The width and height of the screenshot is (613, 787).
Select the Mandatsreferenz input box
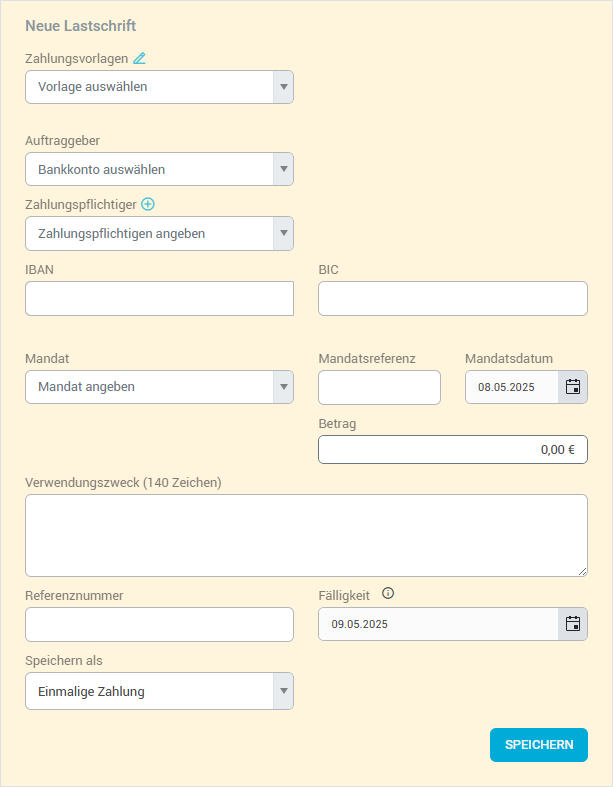click(x=379, y=387)
